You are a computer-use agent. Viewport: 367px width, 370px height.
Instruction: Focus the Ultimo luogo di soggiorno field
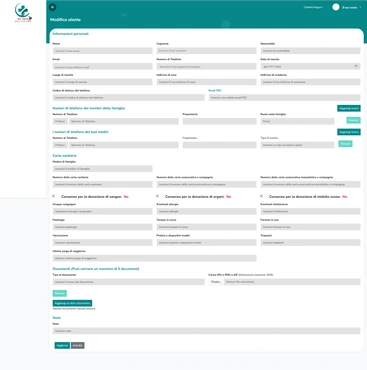tap(154, 258)
